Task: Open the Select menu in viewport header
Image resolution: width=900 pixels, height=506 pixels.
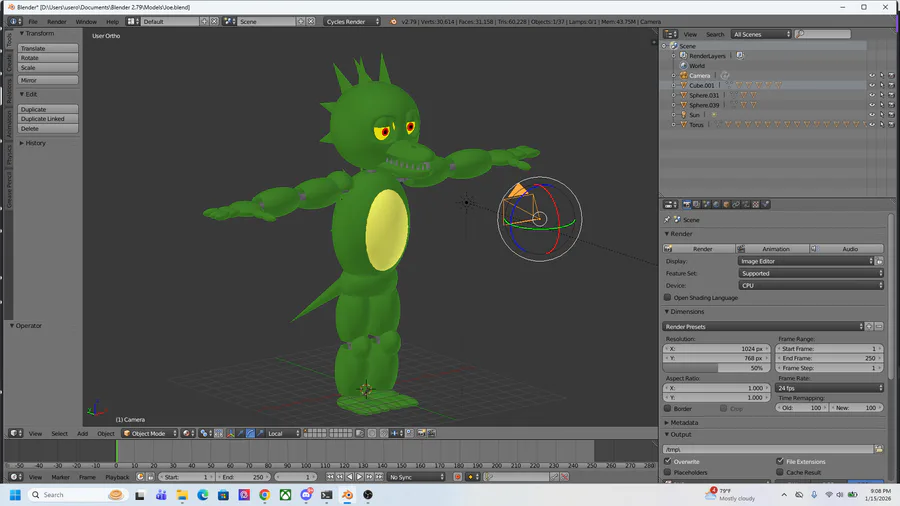Action: point(60,433)
